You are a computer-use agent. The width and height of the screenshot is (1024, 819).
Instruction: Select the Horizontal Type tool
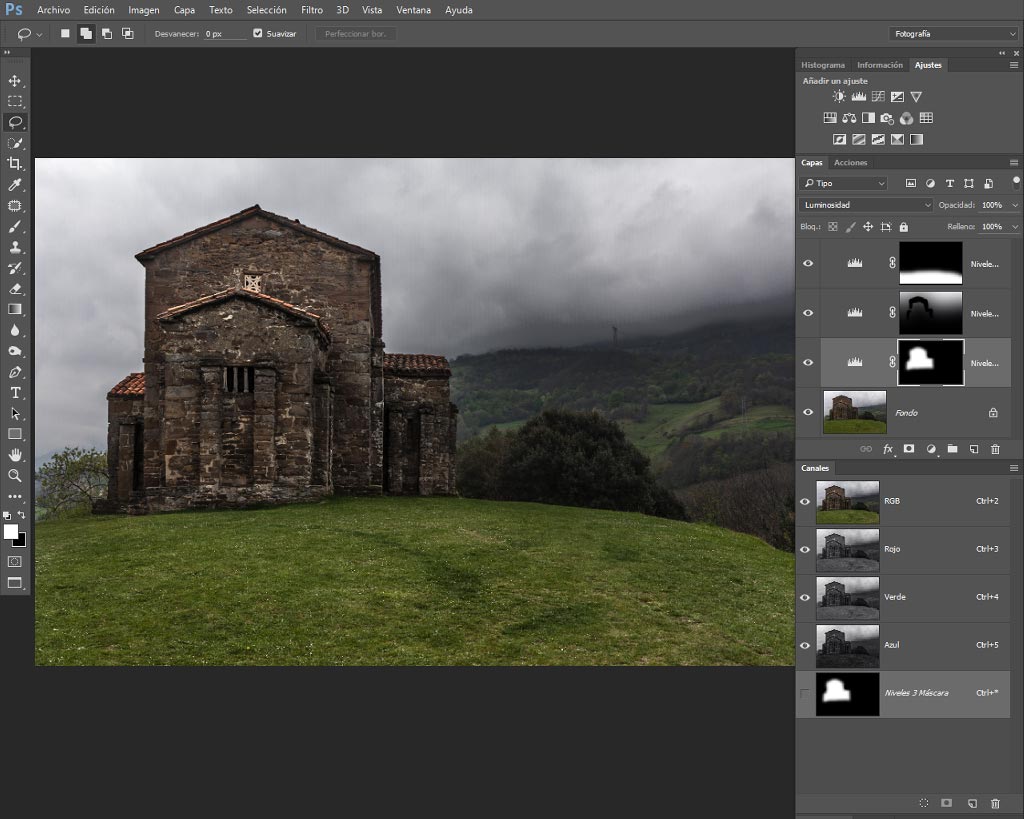pyautogui.click(x=14, y=393)
